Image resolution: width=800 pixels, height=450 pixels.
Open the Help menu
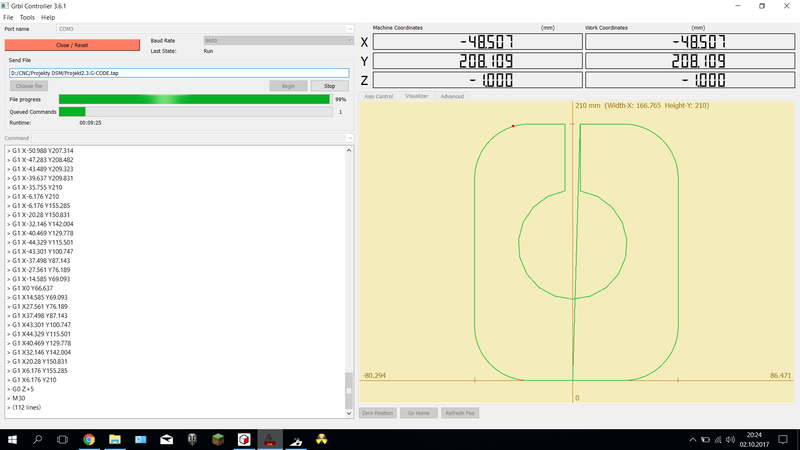48,17
